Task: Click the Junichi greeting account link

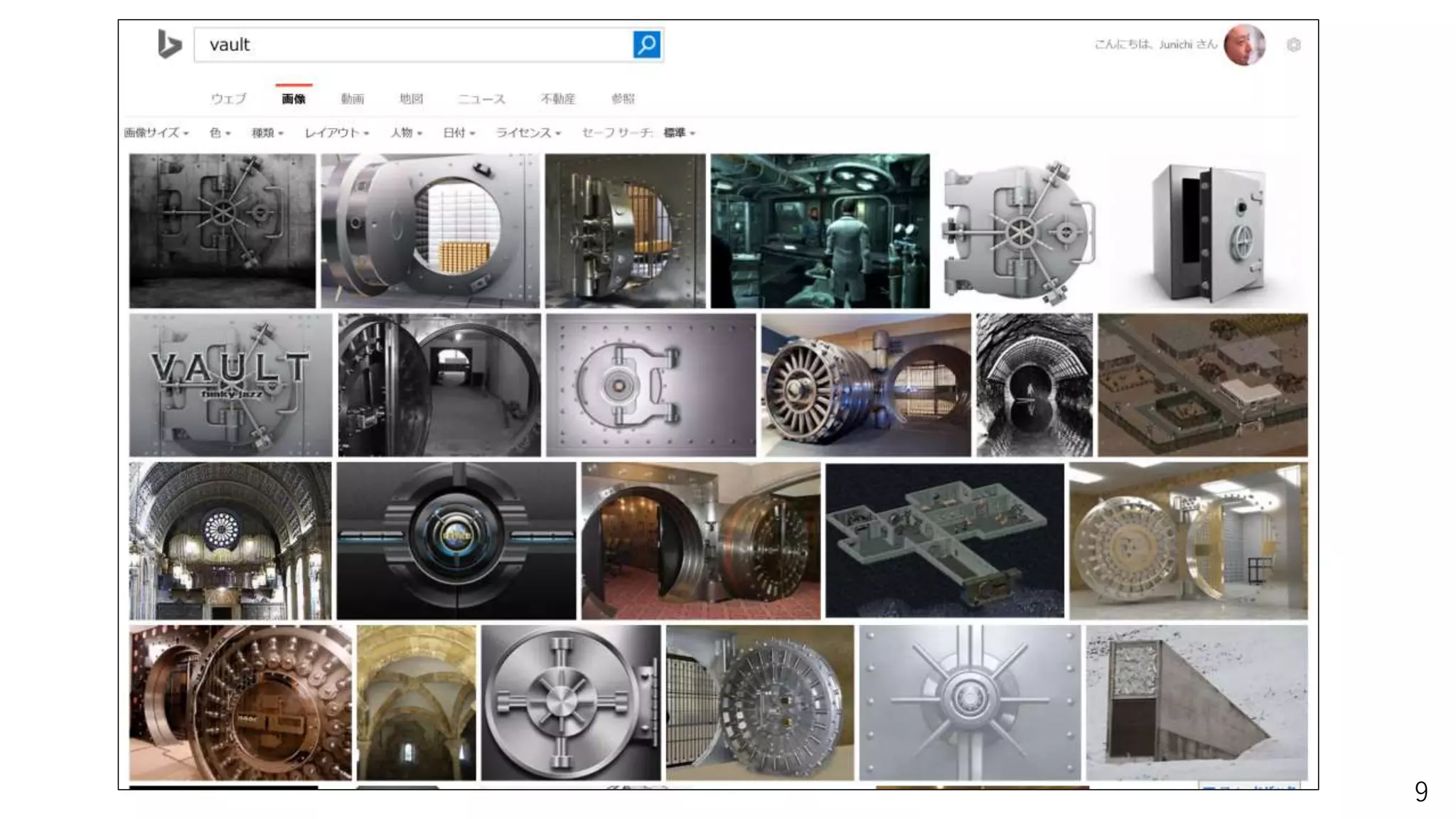Action: tap(1155, 45)
